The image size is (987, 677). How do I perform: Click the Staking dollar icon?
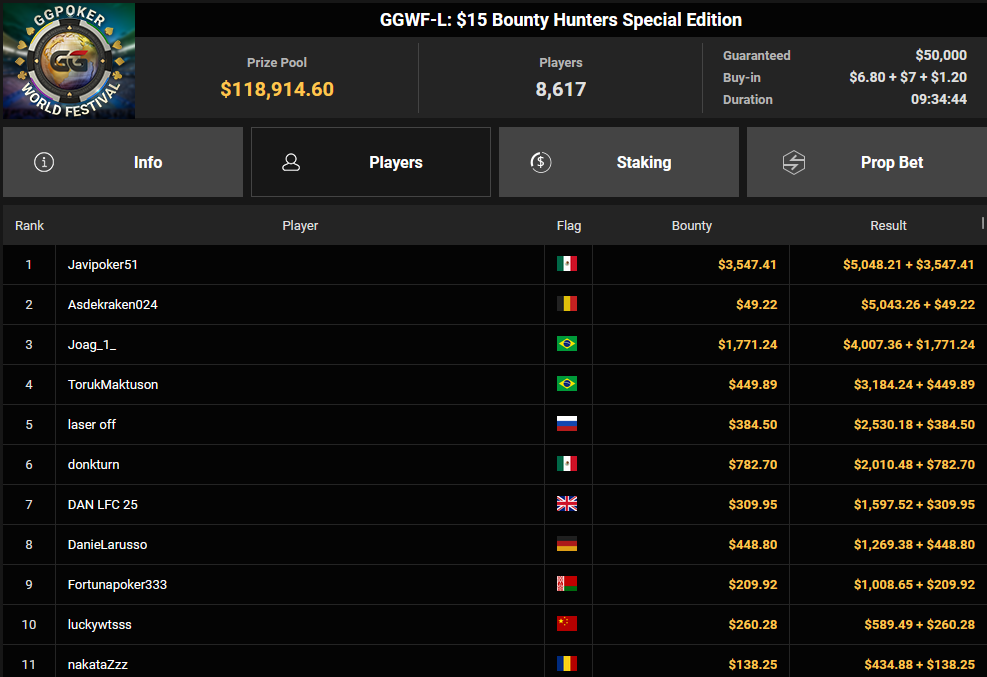coord(541,162)
